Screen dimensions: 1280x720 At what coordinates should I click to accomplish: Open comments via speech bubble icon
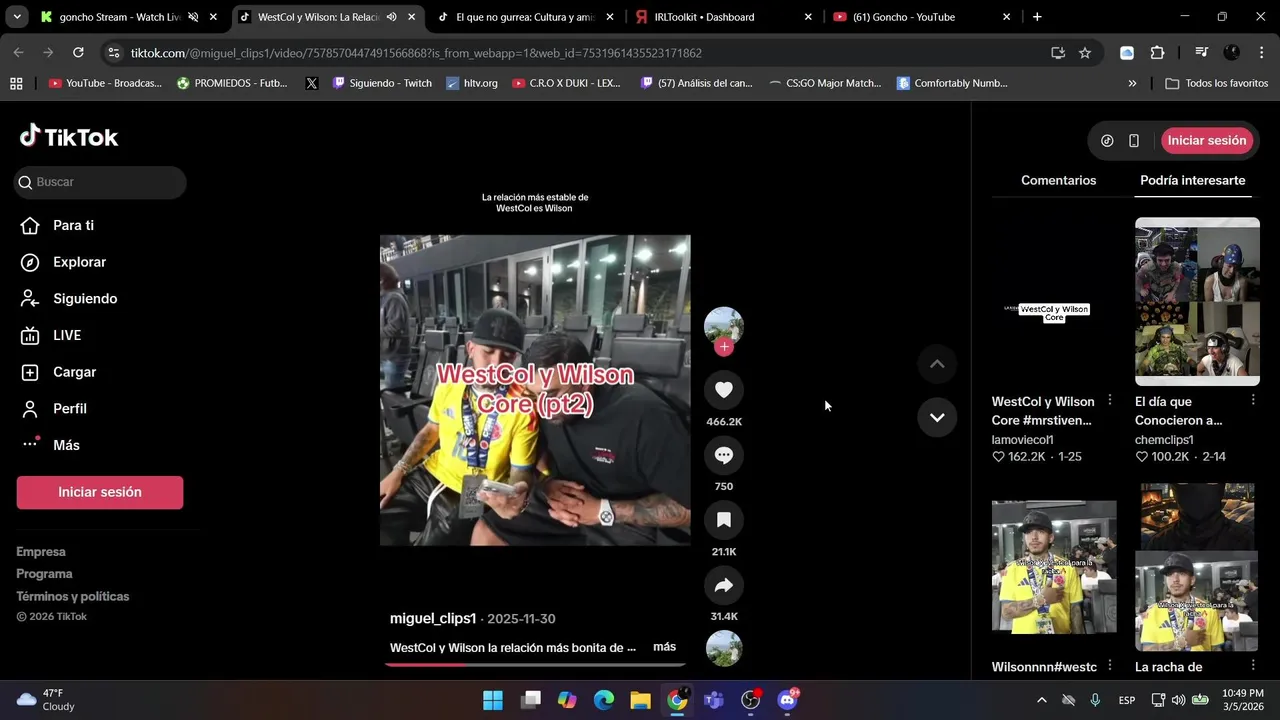point(724,456)
